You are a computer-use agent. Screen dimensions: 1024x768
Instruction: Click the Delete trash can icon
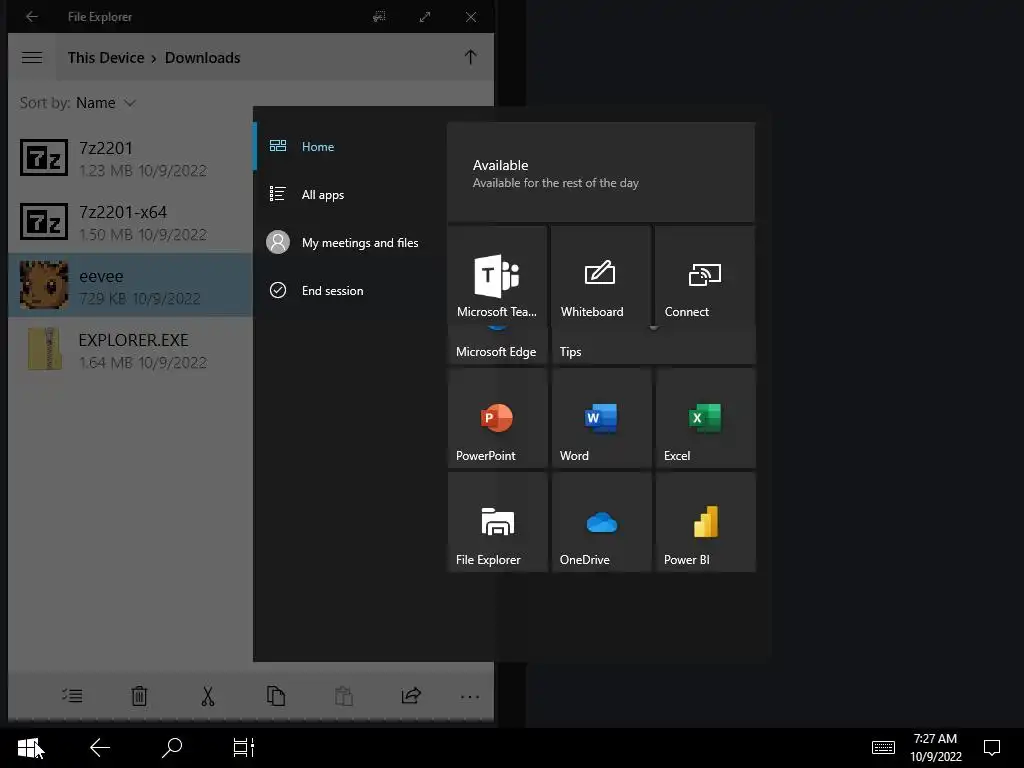(139, 696)
